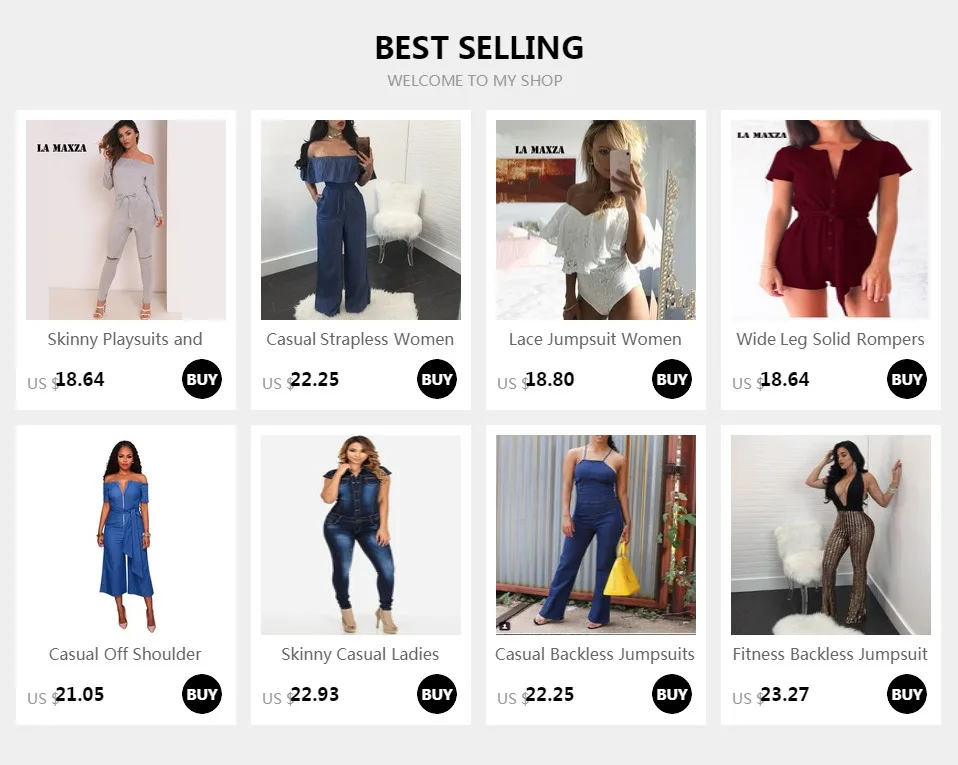Open the blue off-shoulder culotte jumpsuit image
This screenshot has height=765, width=958.
(126, 535)
